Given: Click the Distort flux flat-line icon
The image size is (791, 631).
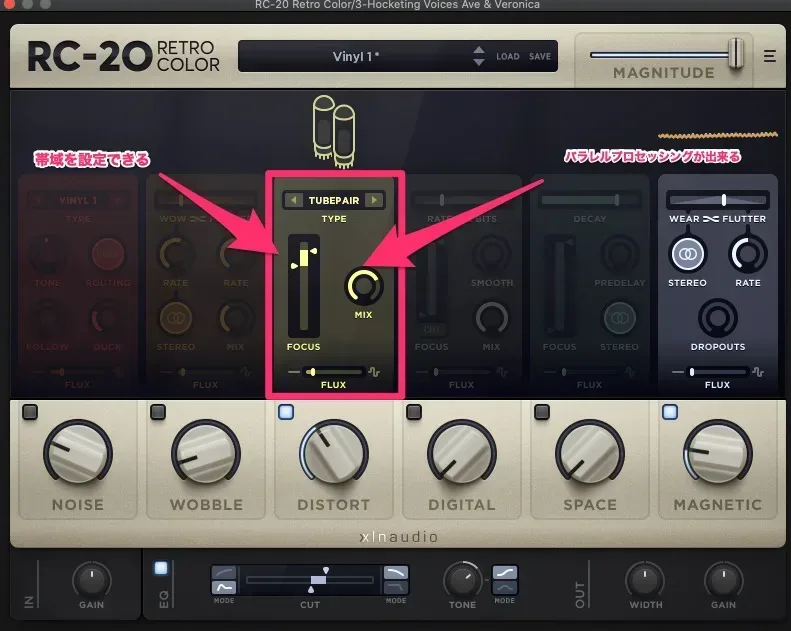Looking at the screenshot, I should [294, 372].
